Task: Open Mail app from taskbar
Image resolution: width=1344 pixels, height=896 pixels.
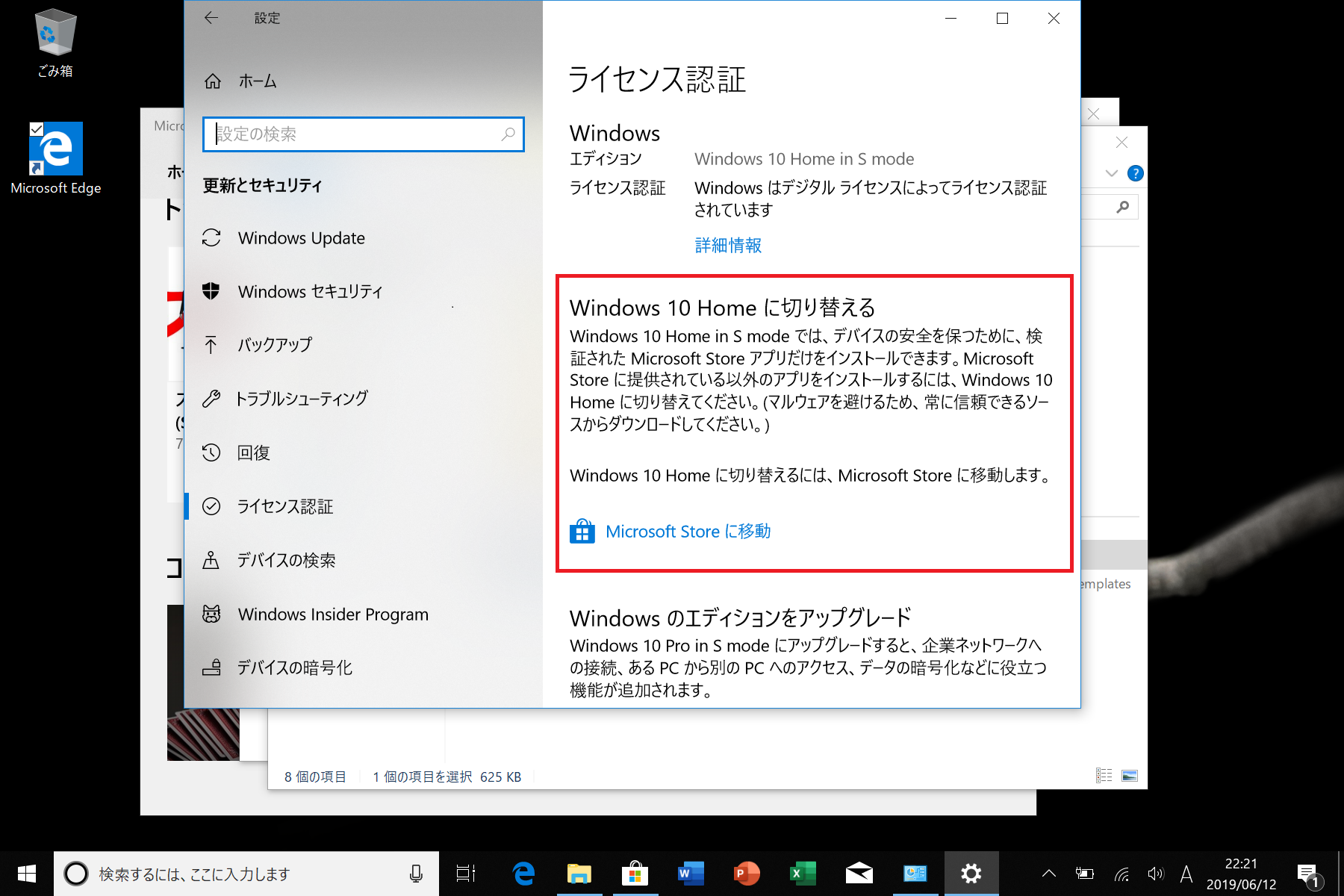Action: [859, 874]
